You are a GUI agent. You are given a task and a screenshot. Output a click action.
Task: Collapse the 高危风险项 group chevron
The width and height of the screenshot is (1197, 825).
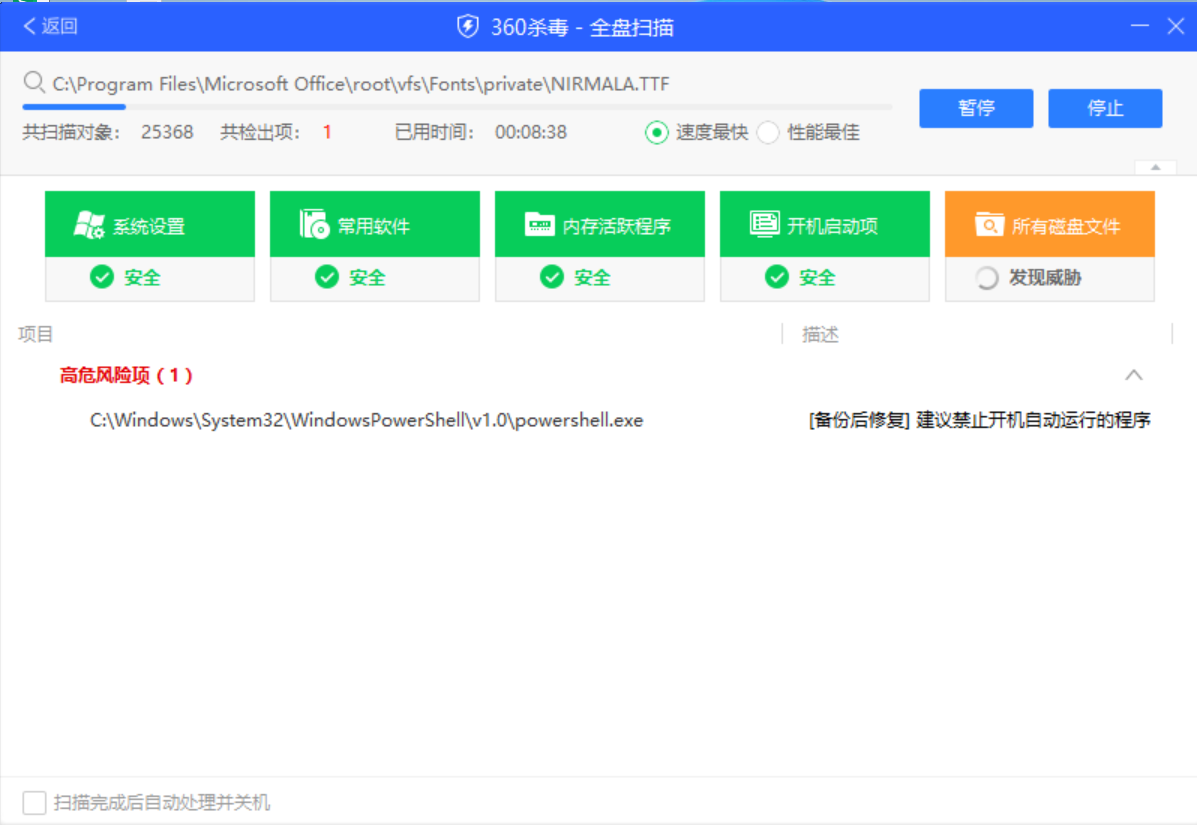[1134, 375]
